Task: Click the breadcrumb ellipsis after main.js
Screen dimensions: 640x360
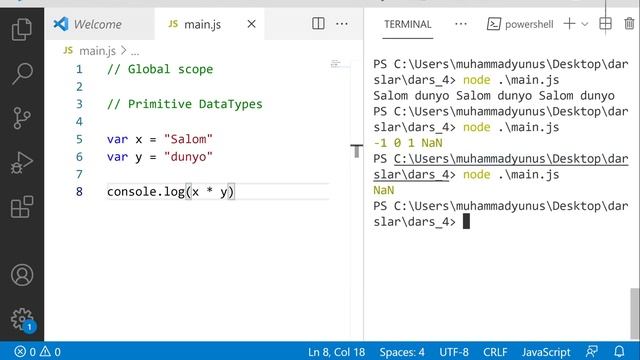Action: click(135, 51)
